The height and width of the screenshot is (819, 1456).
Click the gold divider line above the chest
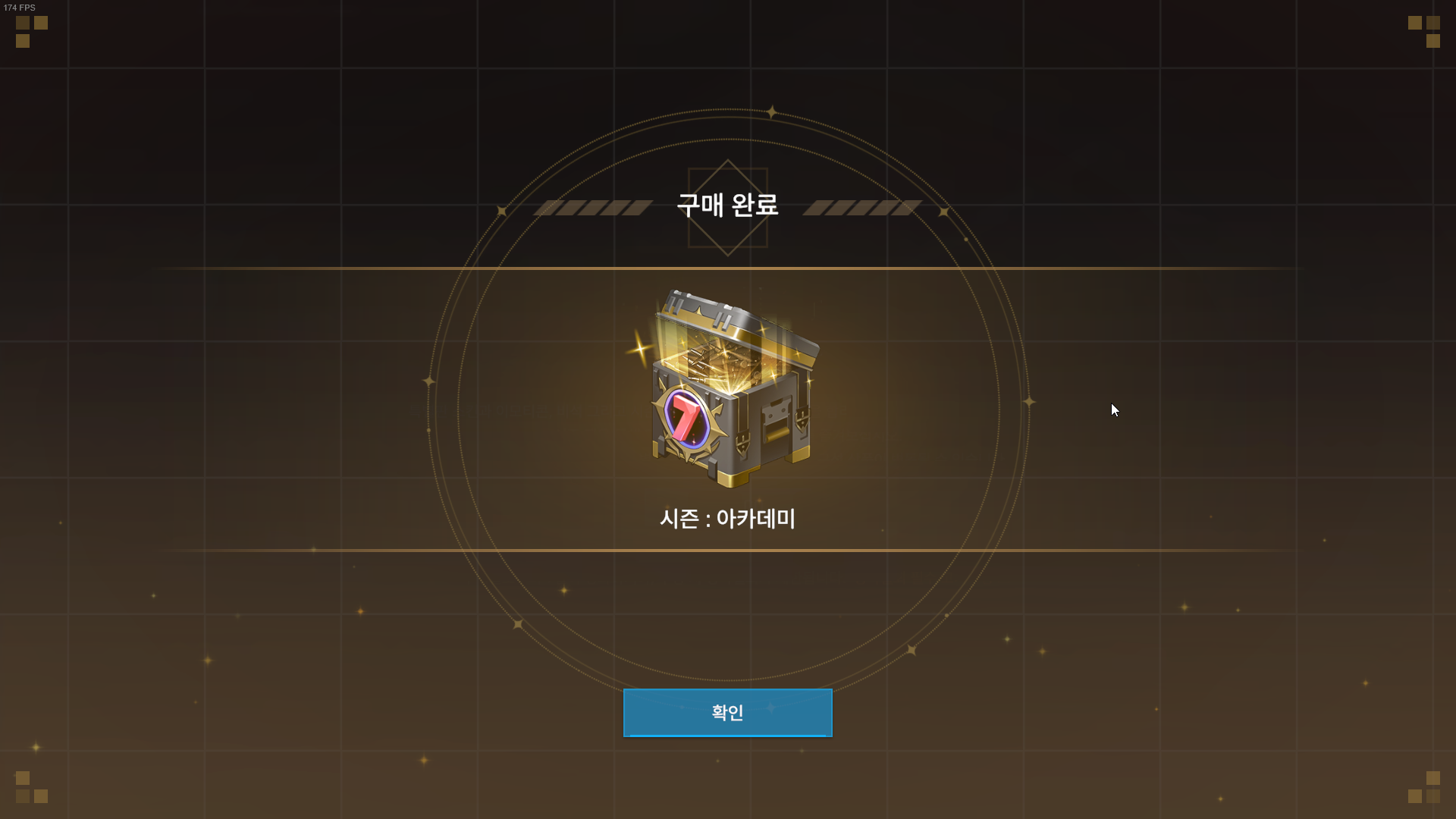[x=728, y=268]
